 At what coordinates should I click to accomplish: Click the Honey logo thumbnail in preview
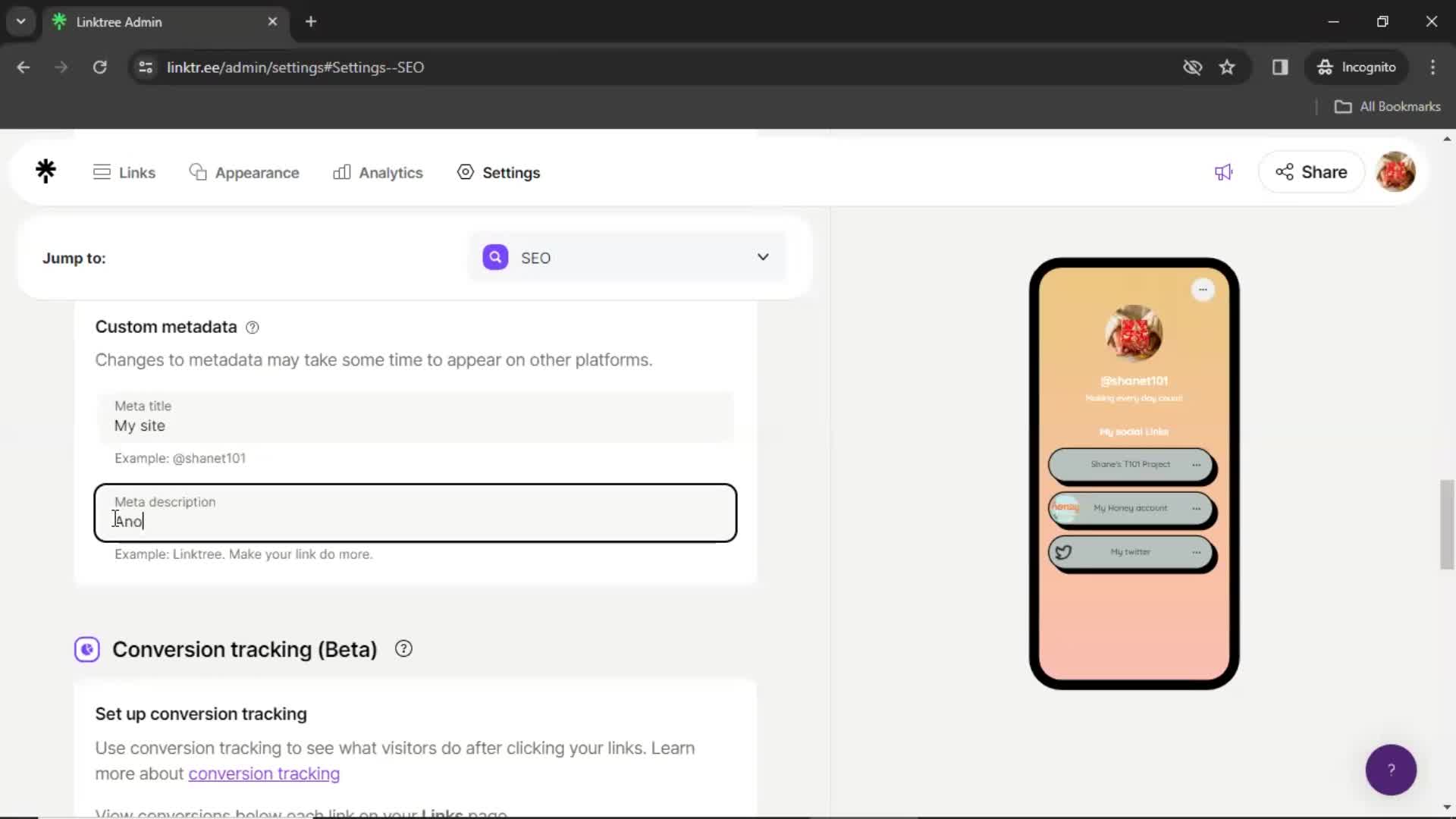(1065, 508)
